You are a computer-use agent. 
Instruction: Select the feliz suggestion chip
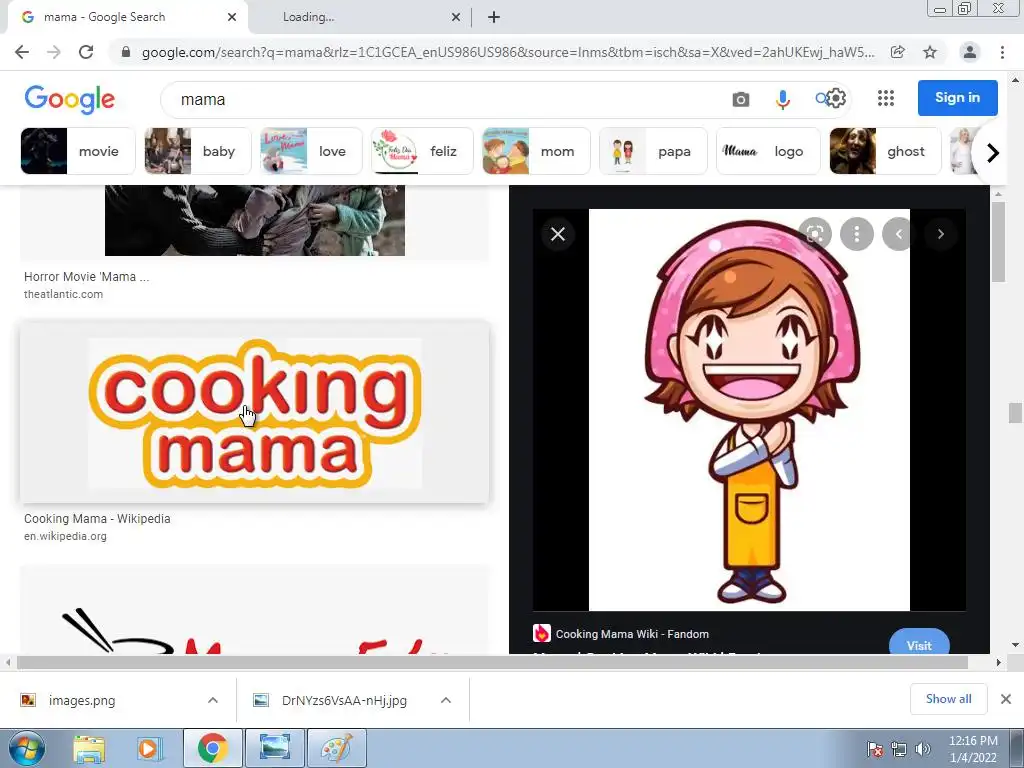[x=422, y=152]
